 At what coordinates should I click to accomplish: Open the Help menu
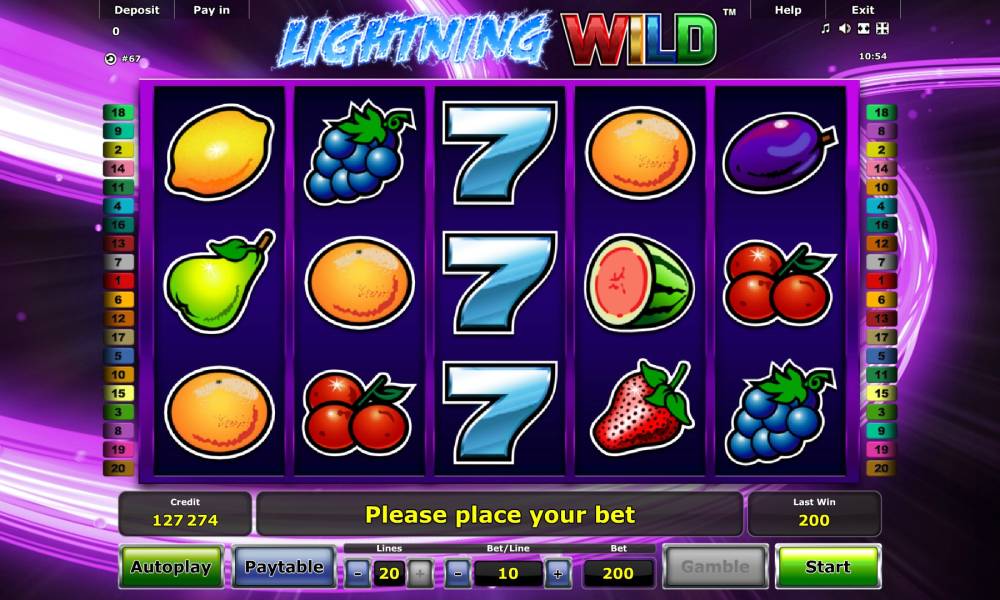point(788,10)
